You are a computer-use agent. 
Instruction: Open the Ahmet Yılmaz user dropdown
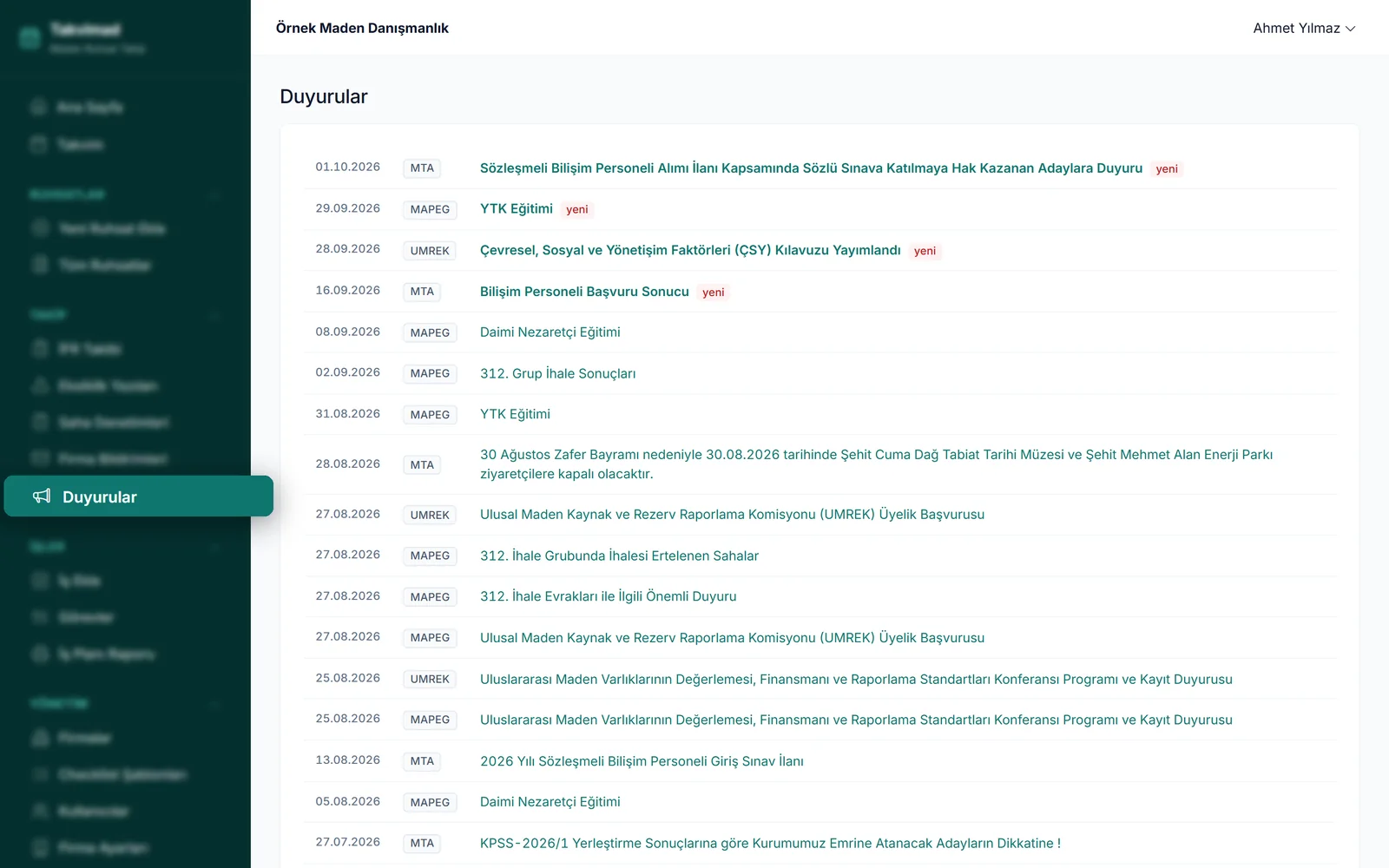[x=1304, y=29]
